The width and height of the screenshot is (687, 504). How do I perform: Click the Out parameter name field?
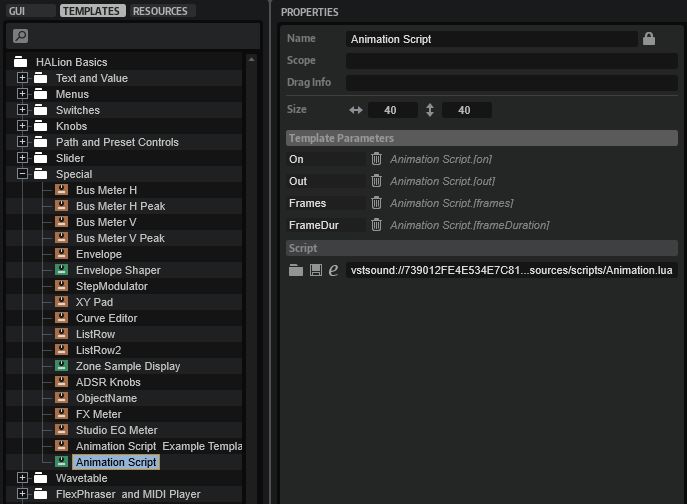tap(326, 181)
